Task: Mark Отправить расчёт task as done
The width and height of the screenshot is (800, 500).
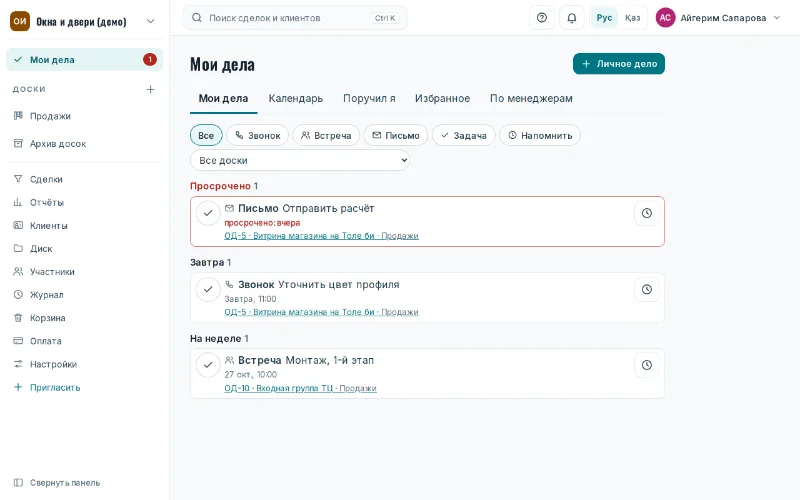Action: [208, 213]
